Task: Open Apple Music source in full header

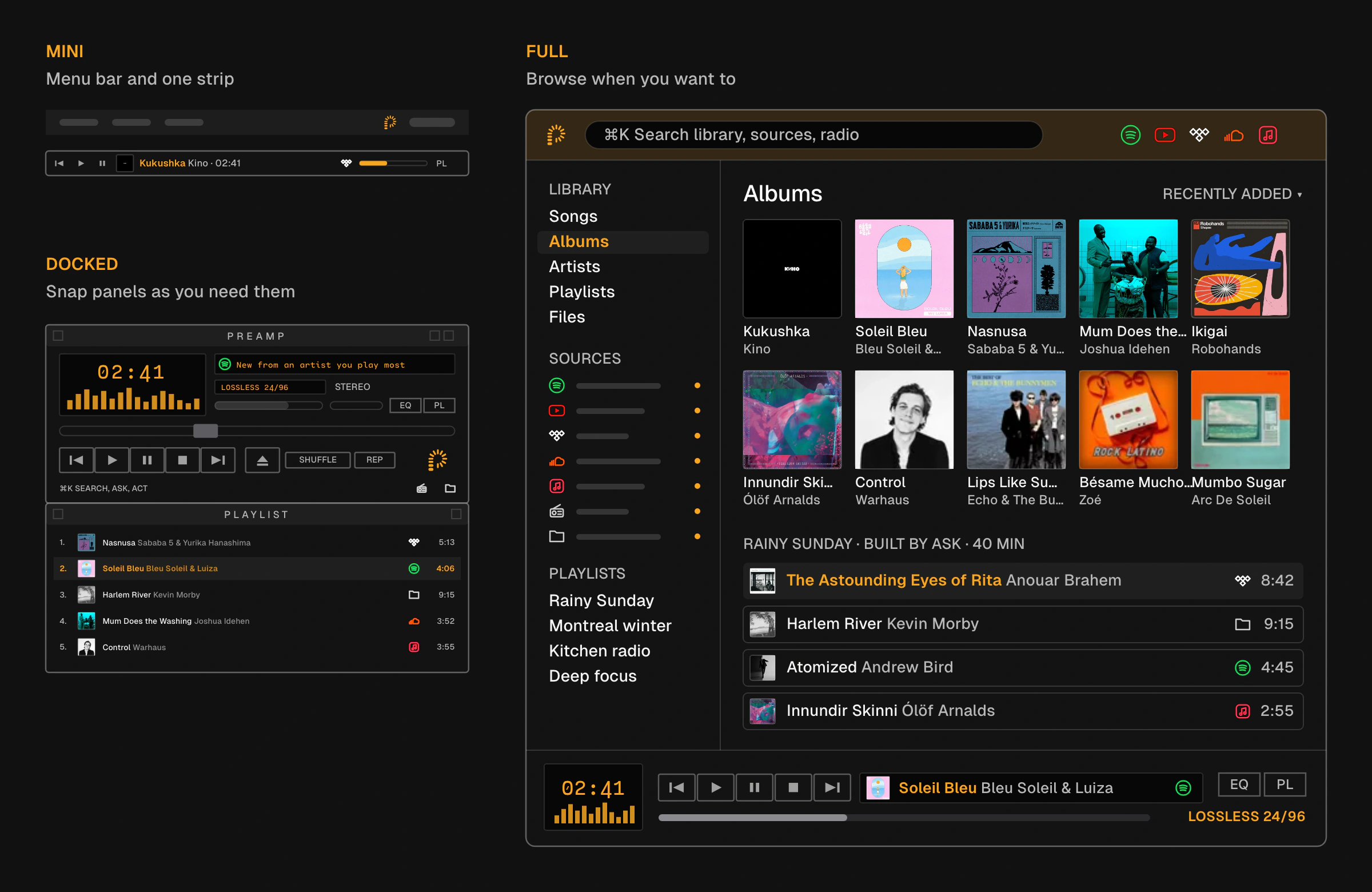Action: click(1267, 135)
